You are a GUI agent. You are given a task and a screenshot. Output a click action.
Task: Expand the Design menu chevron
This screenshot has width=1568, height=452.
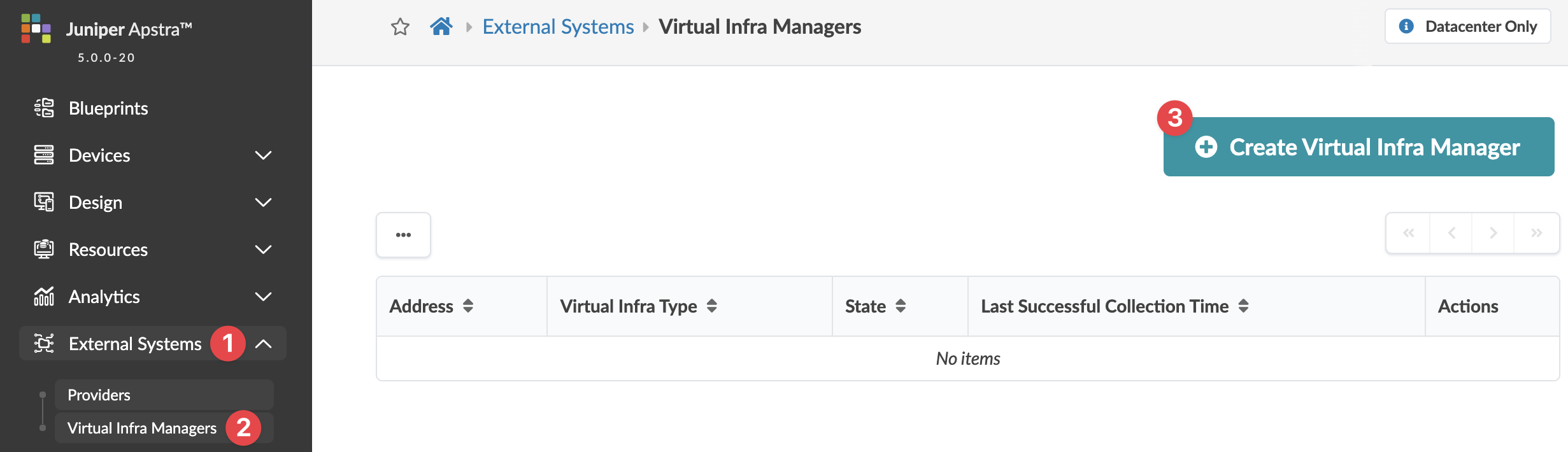(x=263, y=202)
